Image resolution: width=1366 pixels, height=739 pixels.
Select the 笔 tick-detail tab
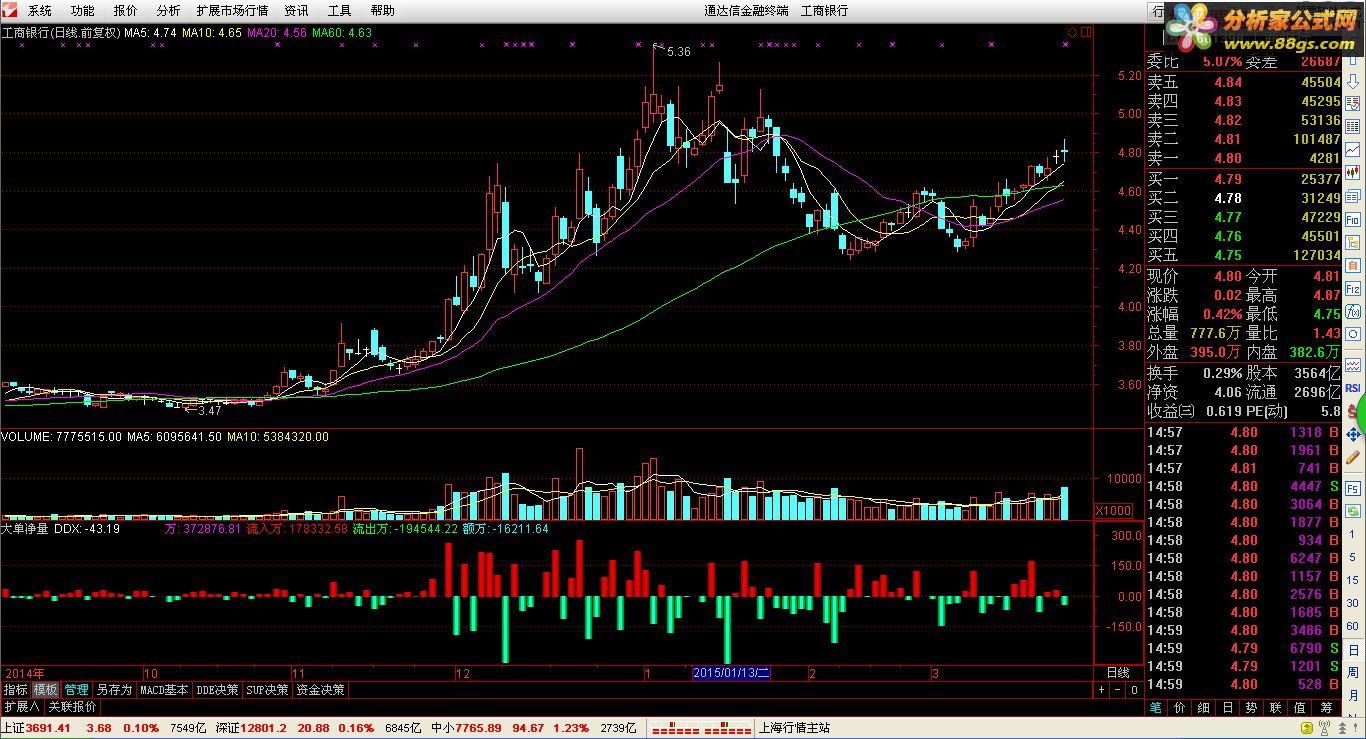tap(1155, 707)
